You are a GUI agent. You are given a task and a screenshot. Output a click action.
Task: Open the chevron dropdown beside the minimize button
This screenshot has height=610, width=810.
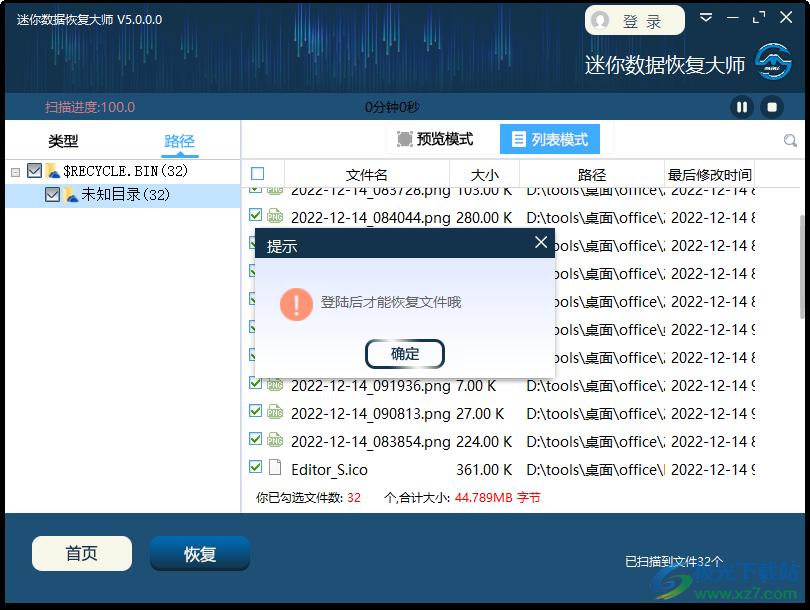707,18
